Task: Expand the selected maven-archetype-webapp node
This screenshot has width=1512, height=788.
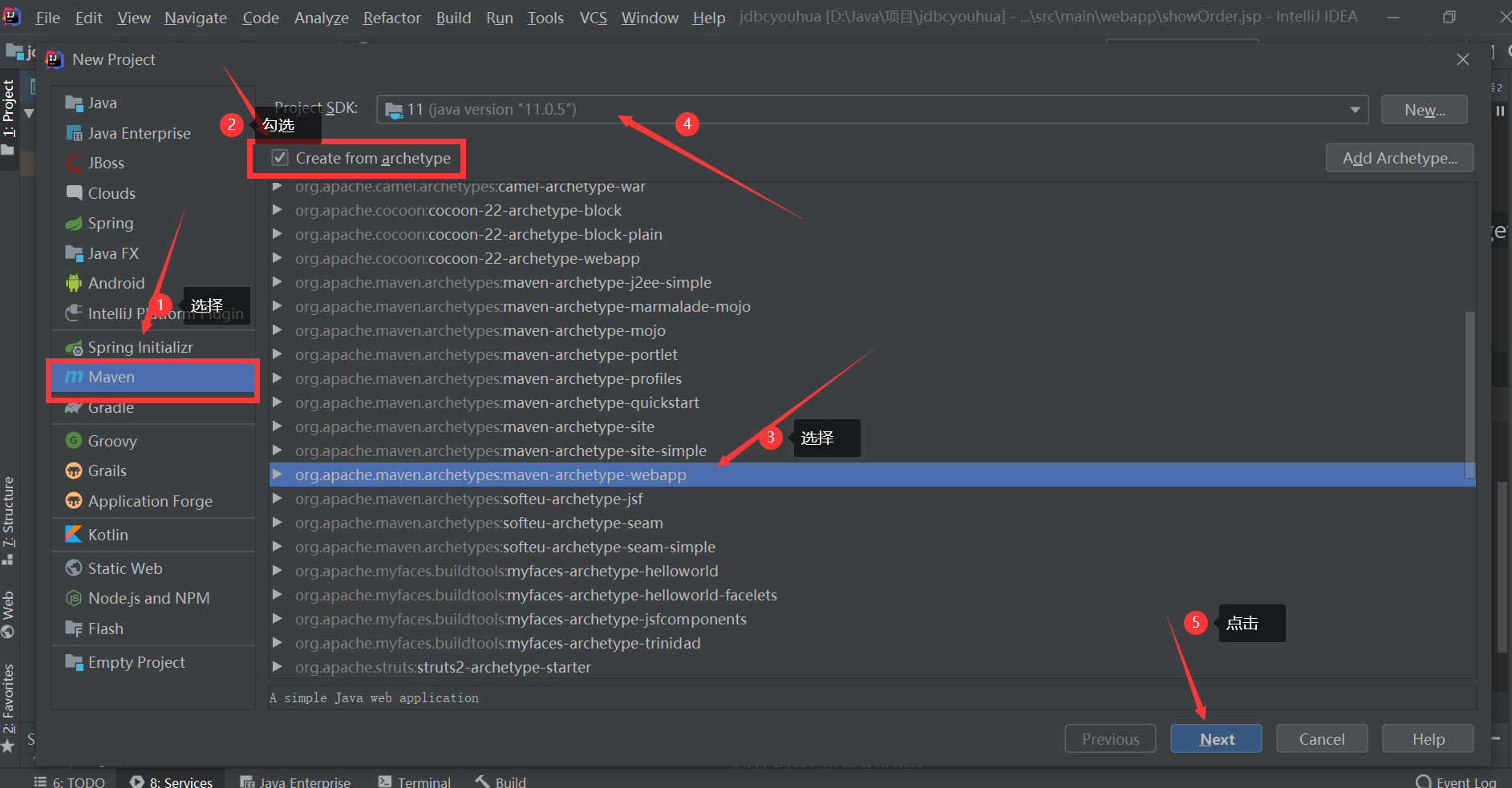Action: pos(278,475)
